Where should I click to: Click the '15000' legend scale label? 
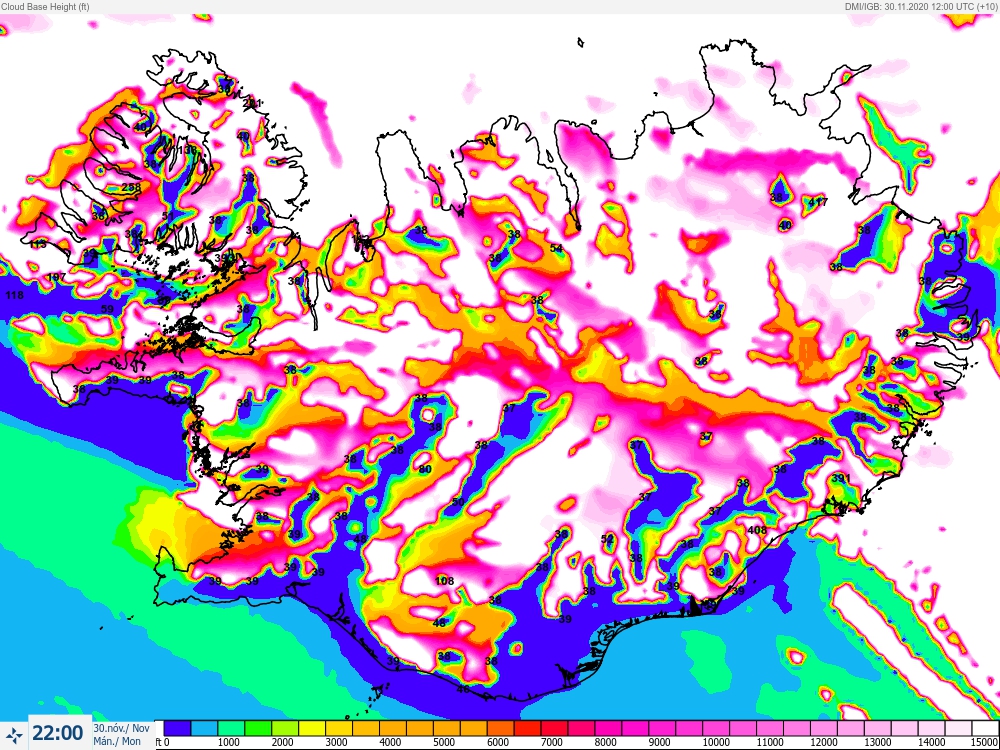coord(985,743)
